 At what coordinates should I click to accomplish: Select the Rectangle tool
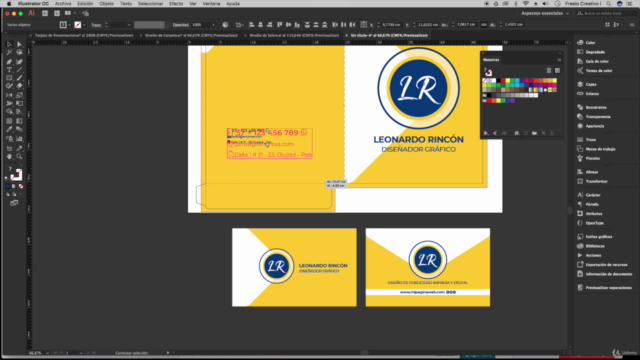[9, 78]
